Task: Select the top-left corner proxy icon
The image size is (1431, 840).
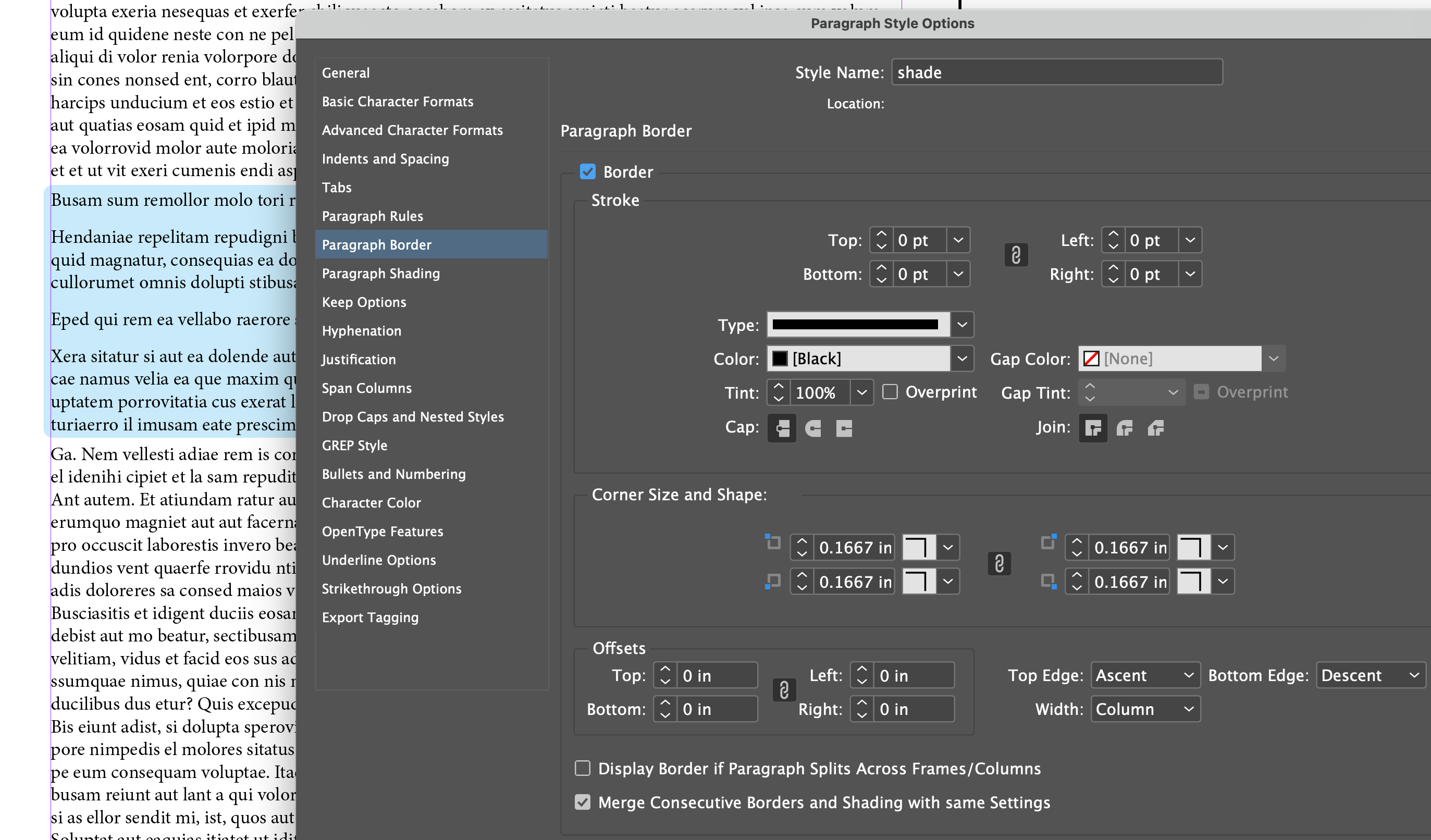Action: pos(772,542)
